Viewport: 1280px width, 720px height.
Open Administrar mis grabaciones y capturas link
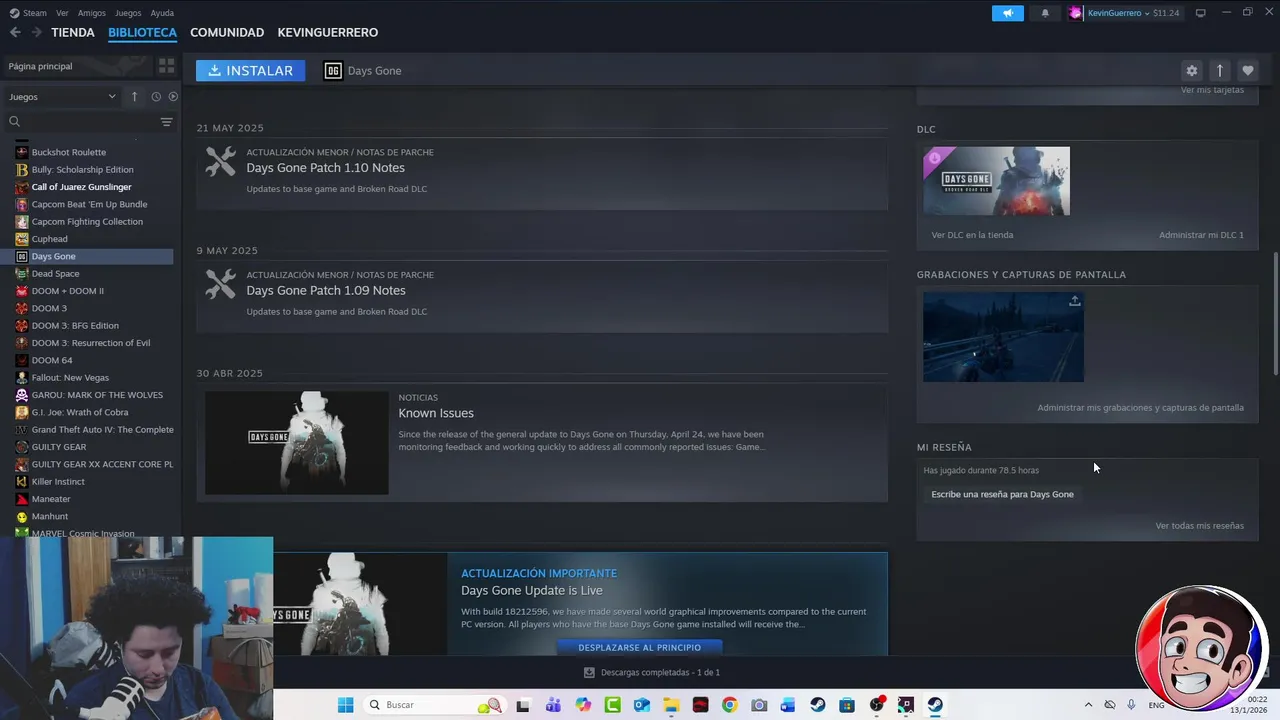pos(1140,407)
